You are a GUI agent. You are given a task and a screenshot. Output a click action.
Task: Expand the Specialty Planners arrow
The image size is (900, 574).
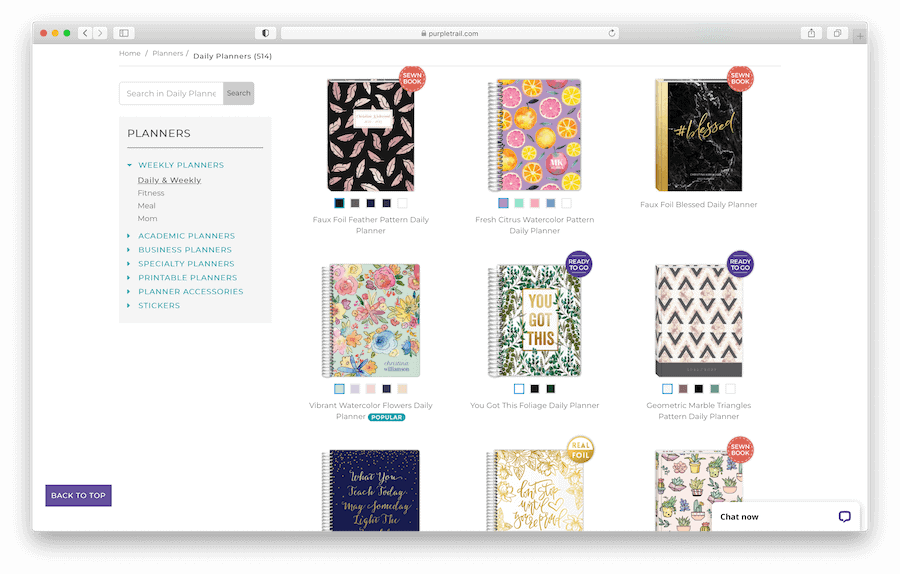[x=129, y=263]
